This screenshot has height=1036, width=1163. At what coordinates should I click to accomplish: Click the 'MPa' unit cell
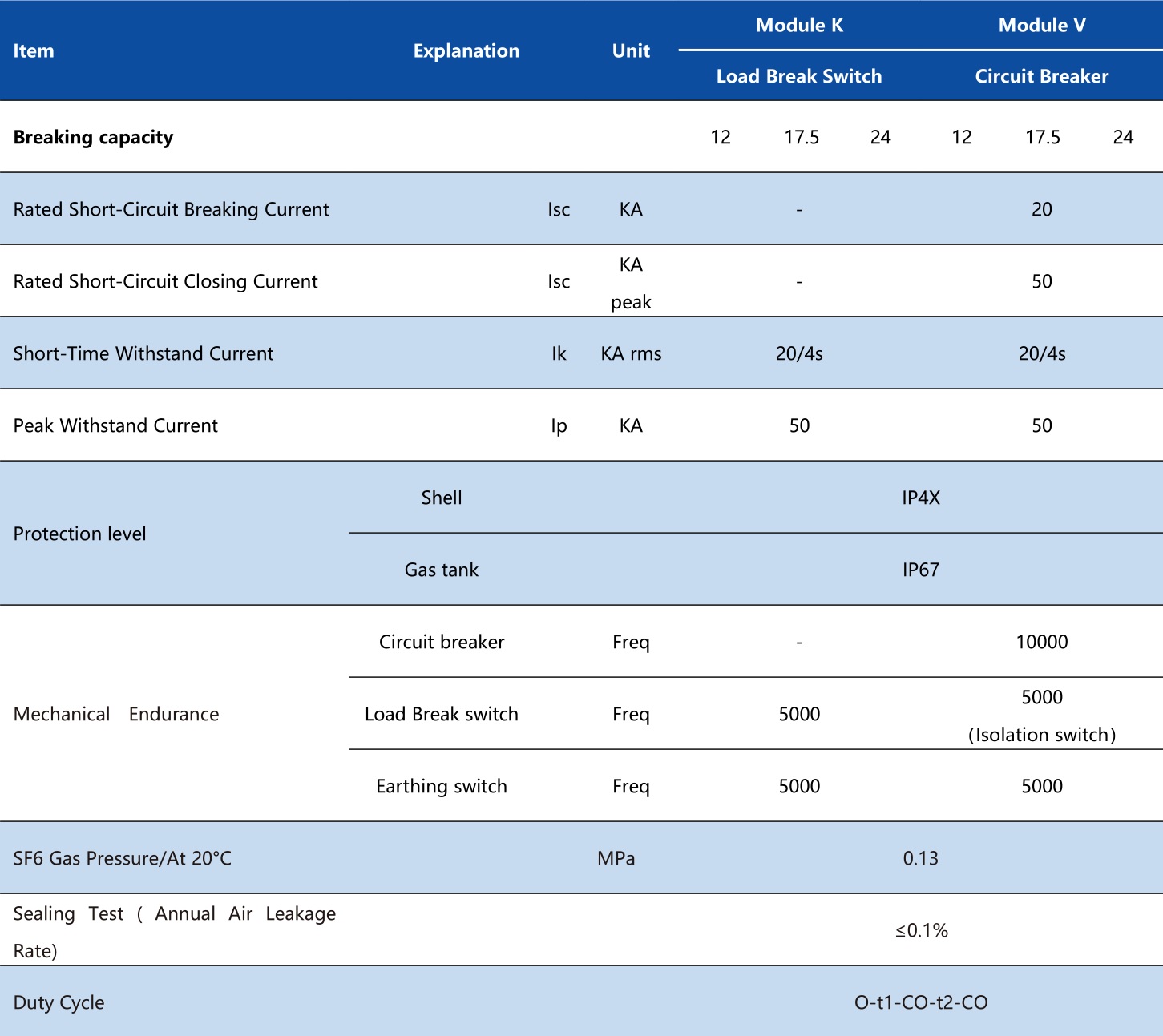(616, 858)
